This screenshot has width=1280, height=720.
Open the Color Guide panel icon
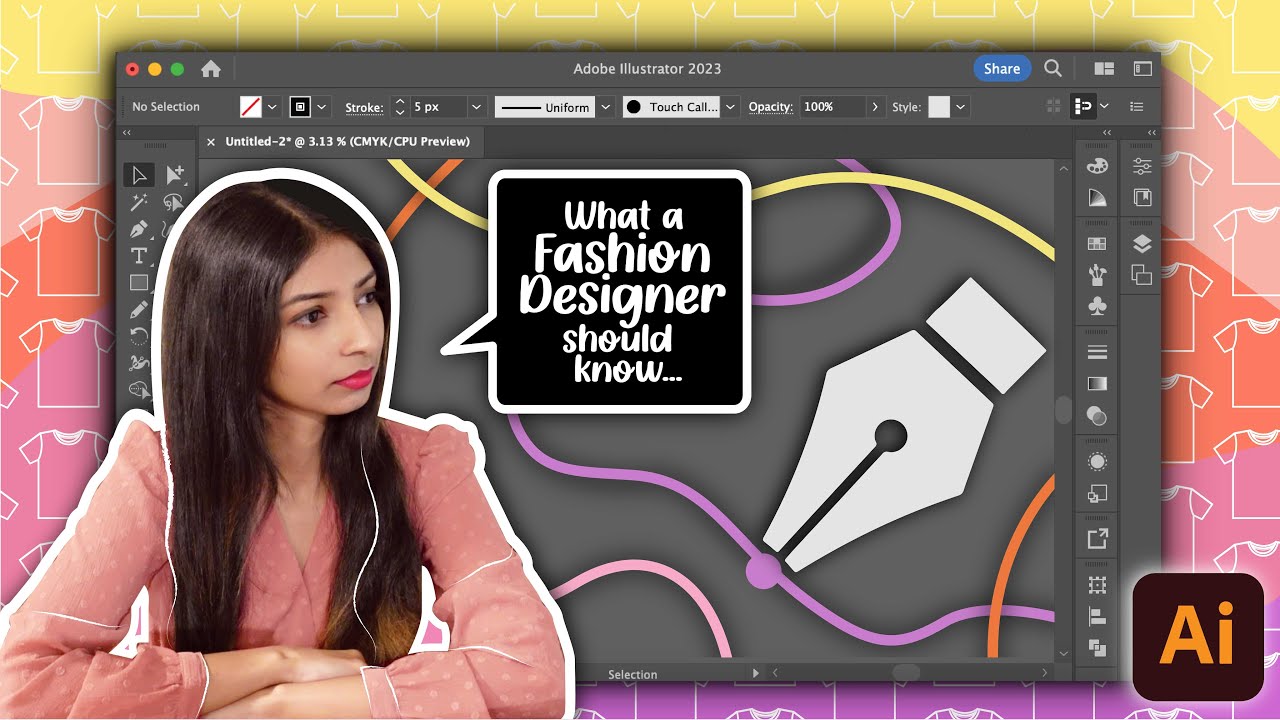click(x=1097, y=198)
